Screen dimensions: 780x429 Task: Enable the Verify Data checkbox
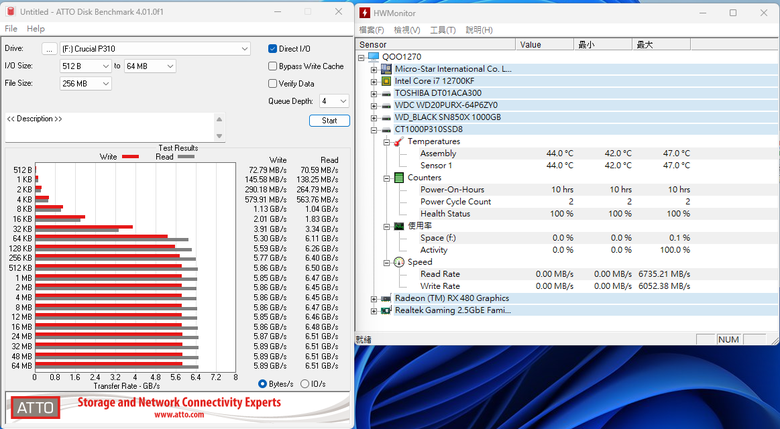click(x=272, y=84)
